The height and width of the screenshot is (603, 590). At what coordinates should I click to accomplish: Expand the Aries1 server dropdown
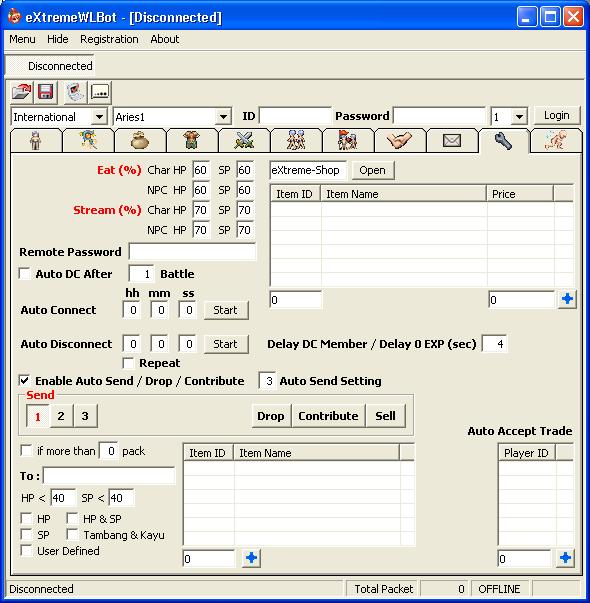223,117
